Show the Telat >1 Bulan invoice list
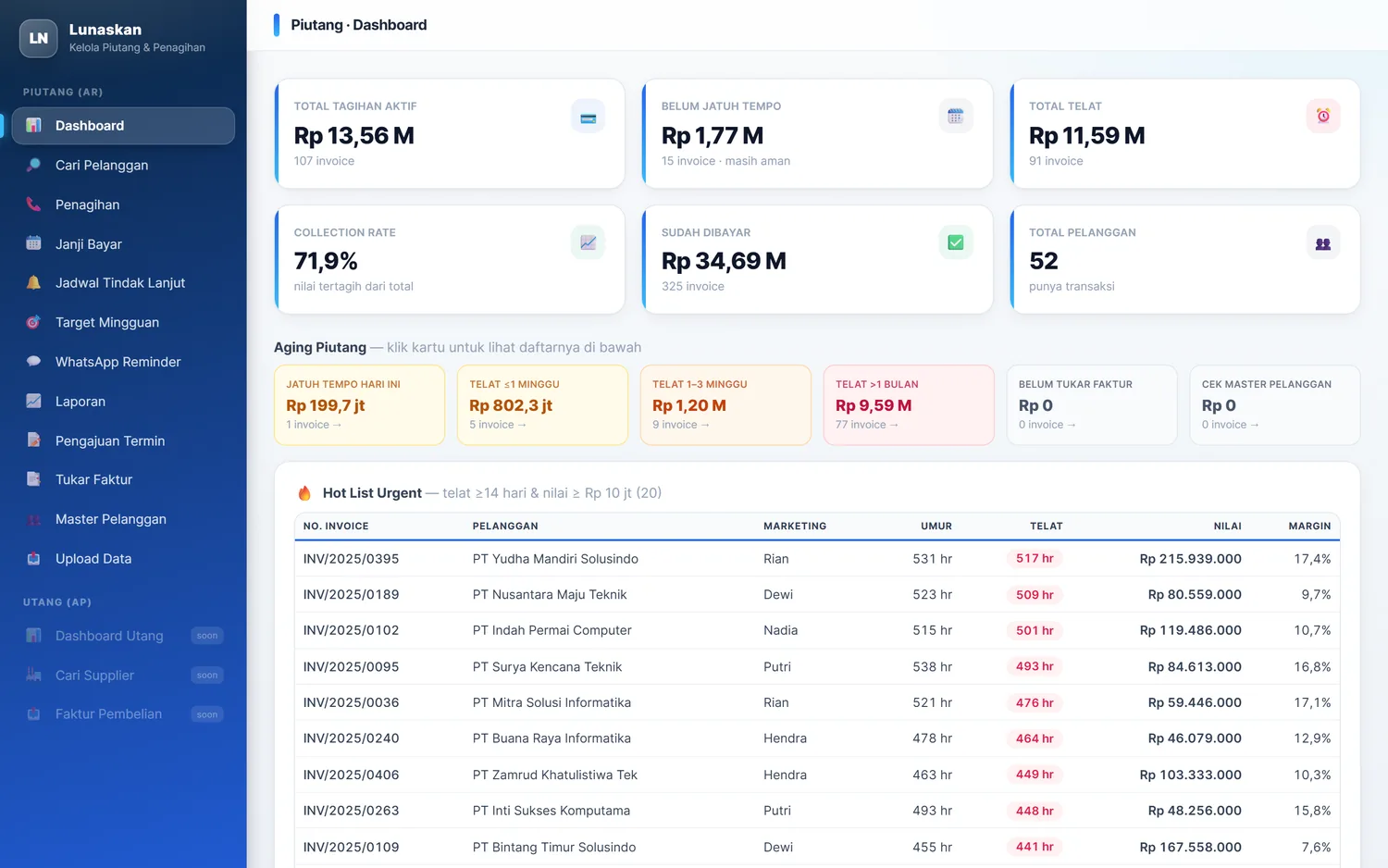The width and height of the screenshot is (1388, 868). [909, 404]
